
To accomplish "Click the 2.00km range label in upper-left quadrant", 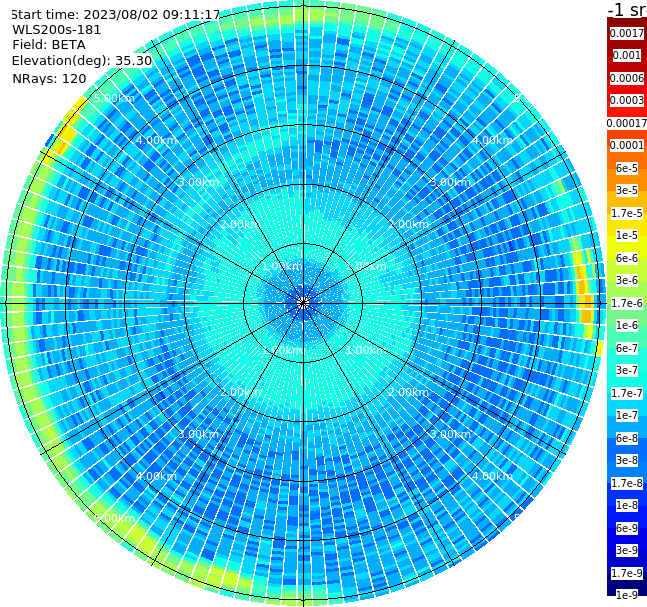I will tap(240, 224).
